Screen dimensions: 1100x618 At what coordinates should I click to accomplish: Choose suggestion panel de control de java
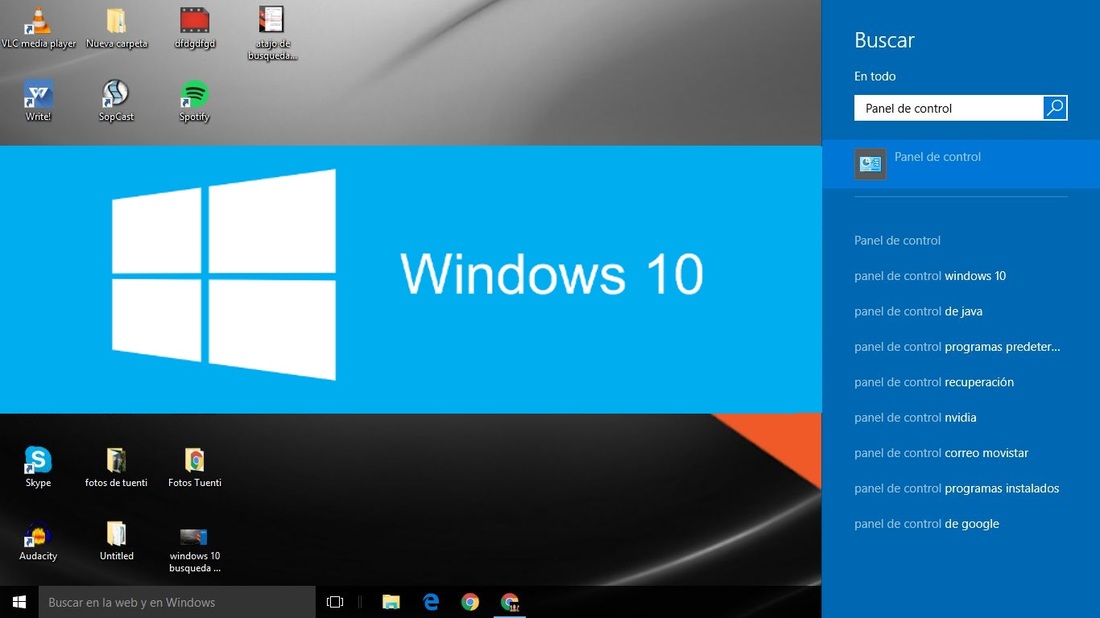tap(918, 311)
